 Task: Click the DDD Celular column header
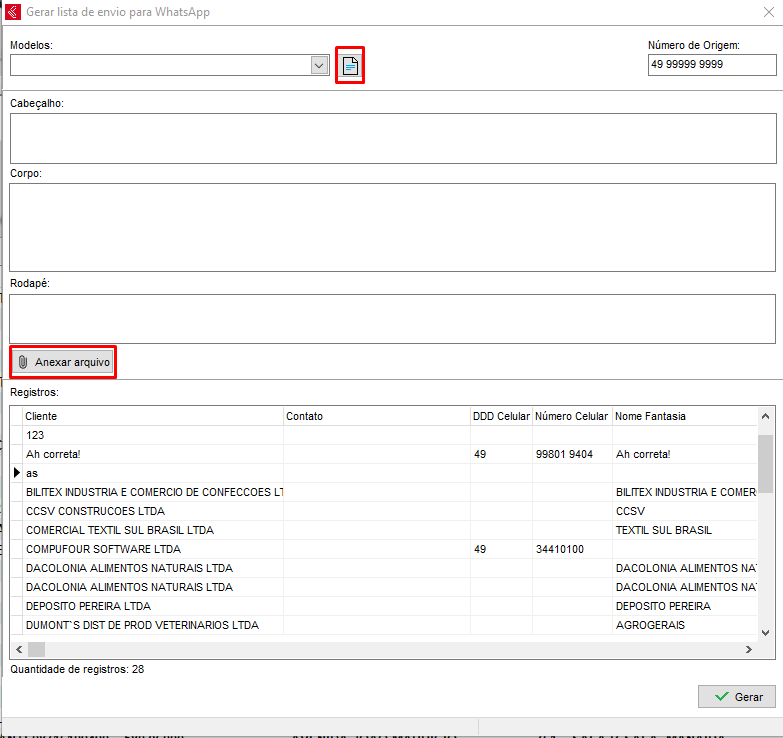coord(501,416)
